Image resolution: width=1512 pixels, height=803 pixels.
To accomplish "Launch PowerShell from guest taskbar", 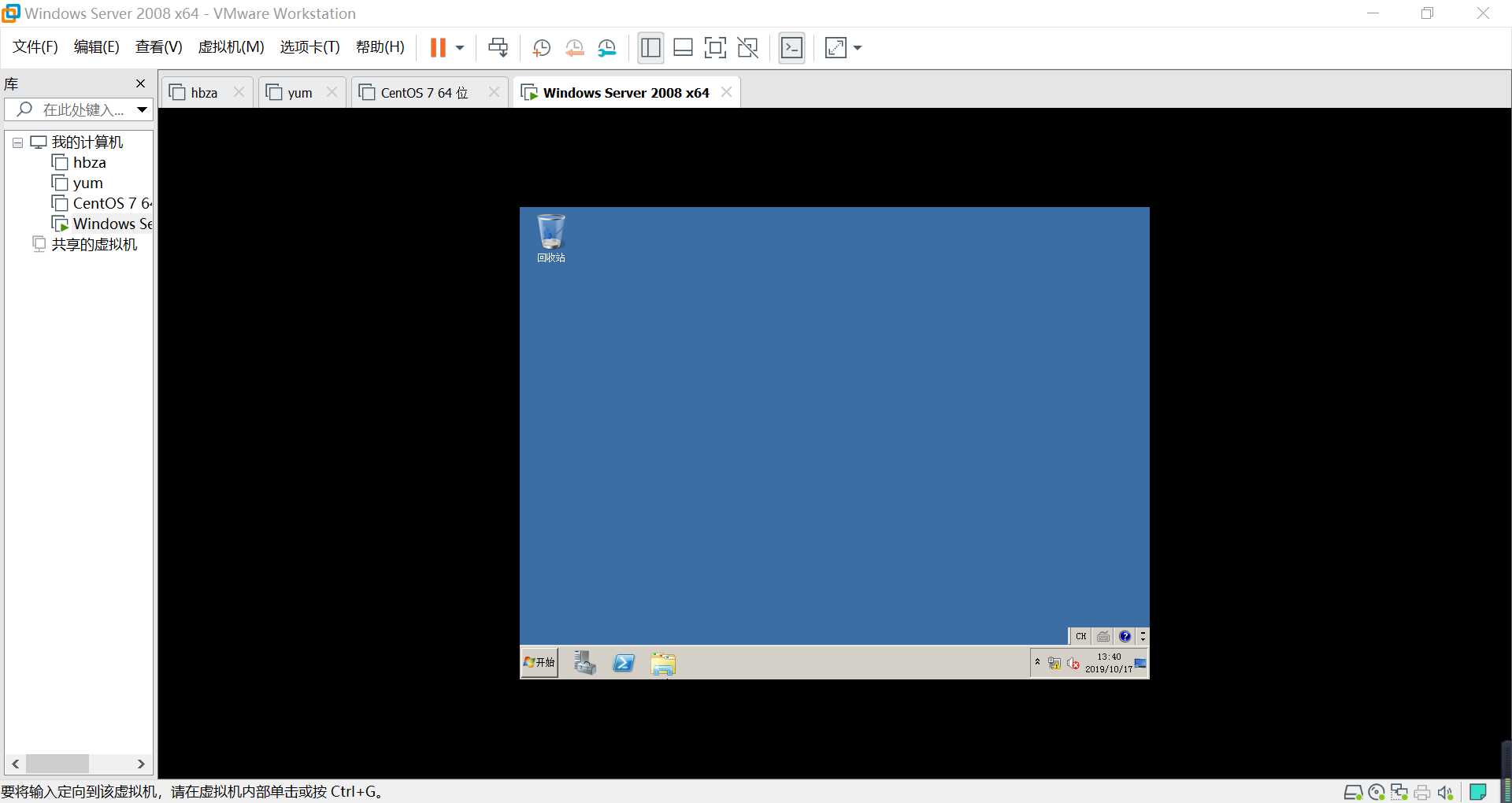I will point(624,664).
